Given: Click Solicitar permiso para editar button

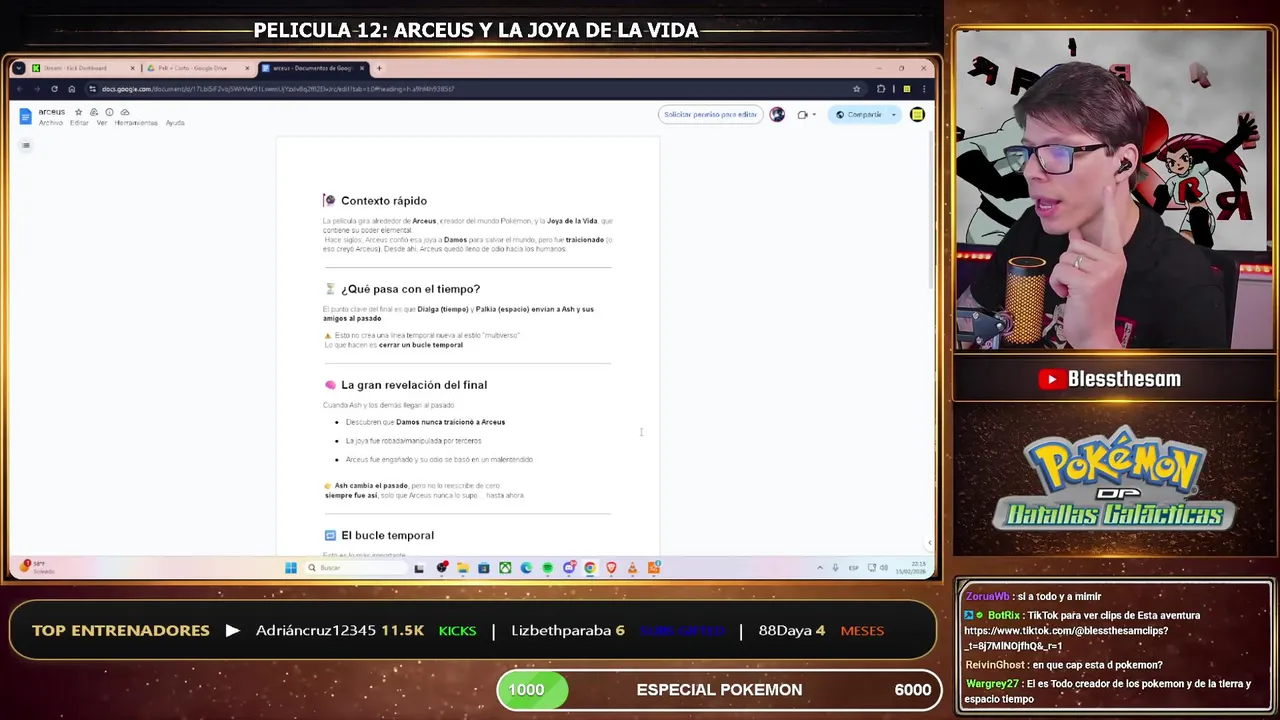Looking at the screenshot, I should (710, 114).
